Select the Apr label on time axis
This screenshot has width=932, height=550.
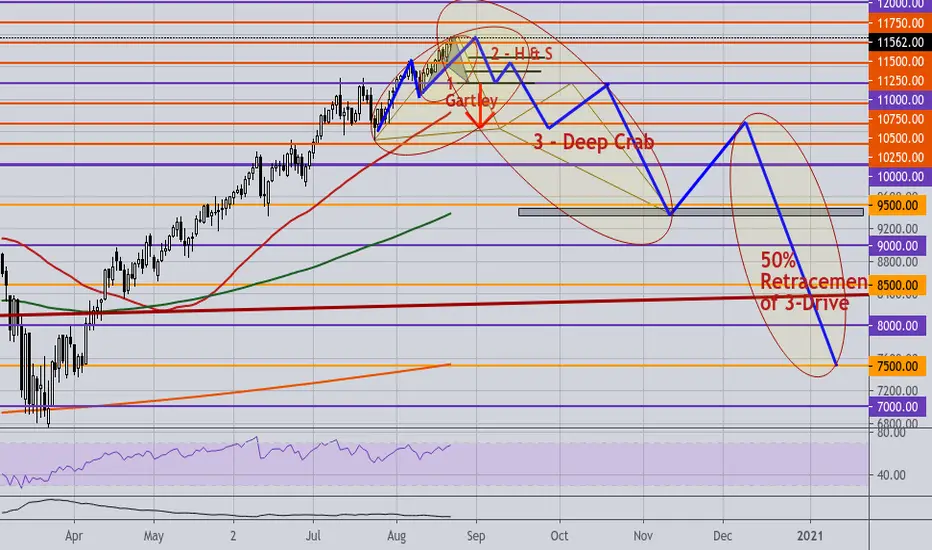74,536
